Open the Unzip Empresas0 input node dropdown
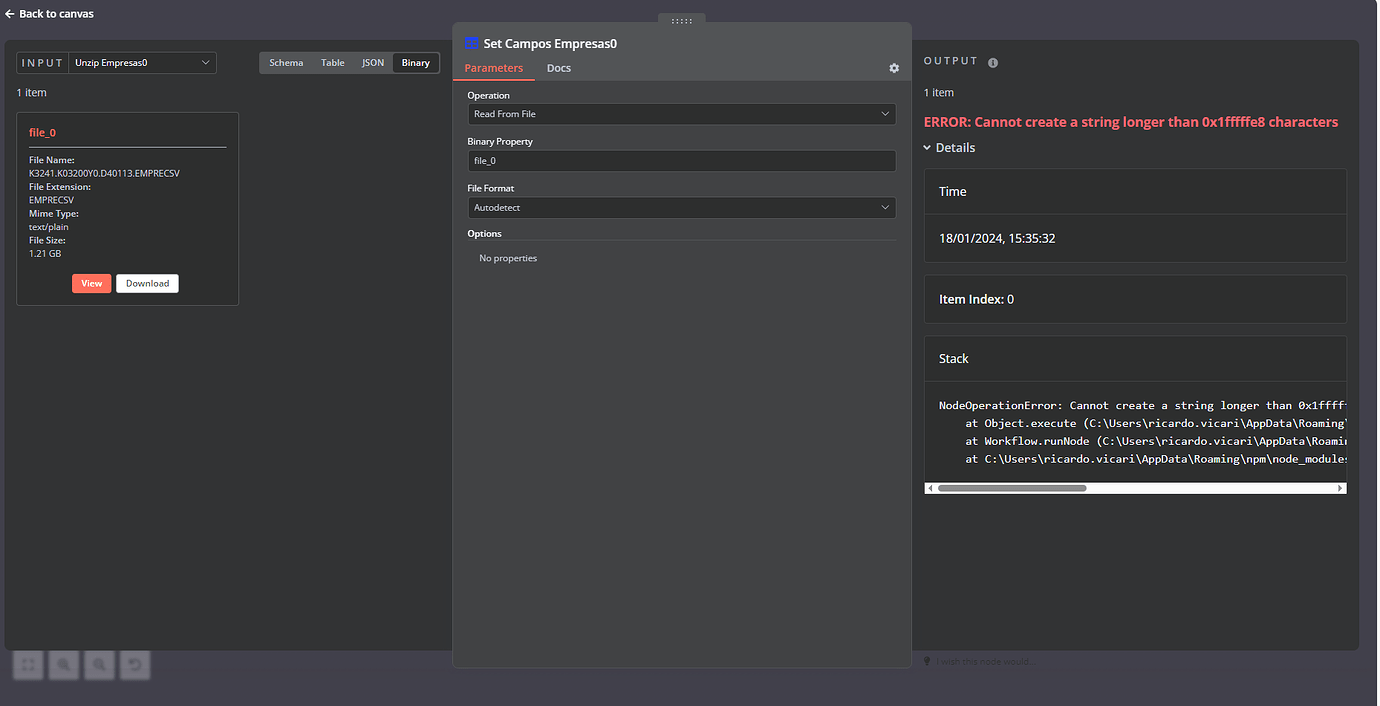1380x706 pixels. pyautogui.click(x=143, y=63)
